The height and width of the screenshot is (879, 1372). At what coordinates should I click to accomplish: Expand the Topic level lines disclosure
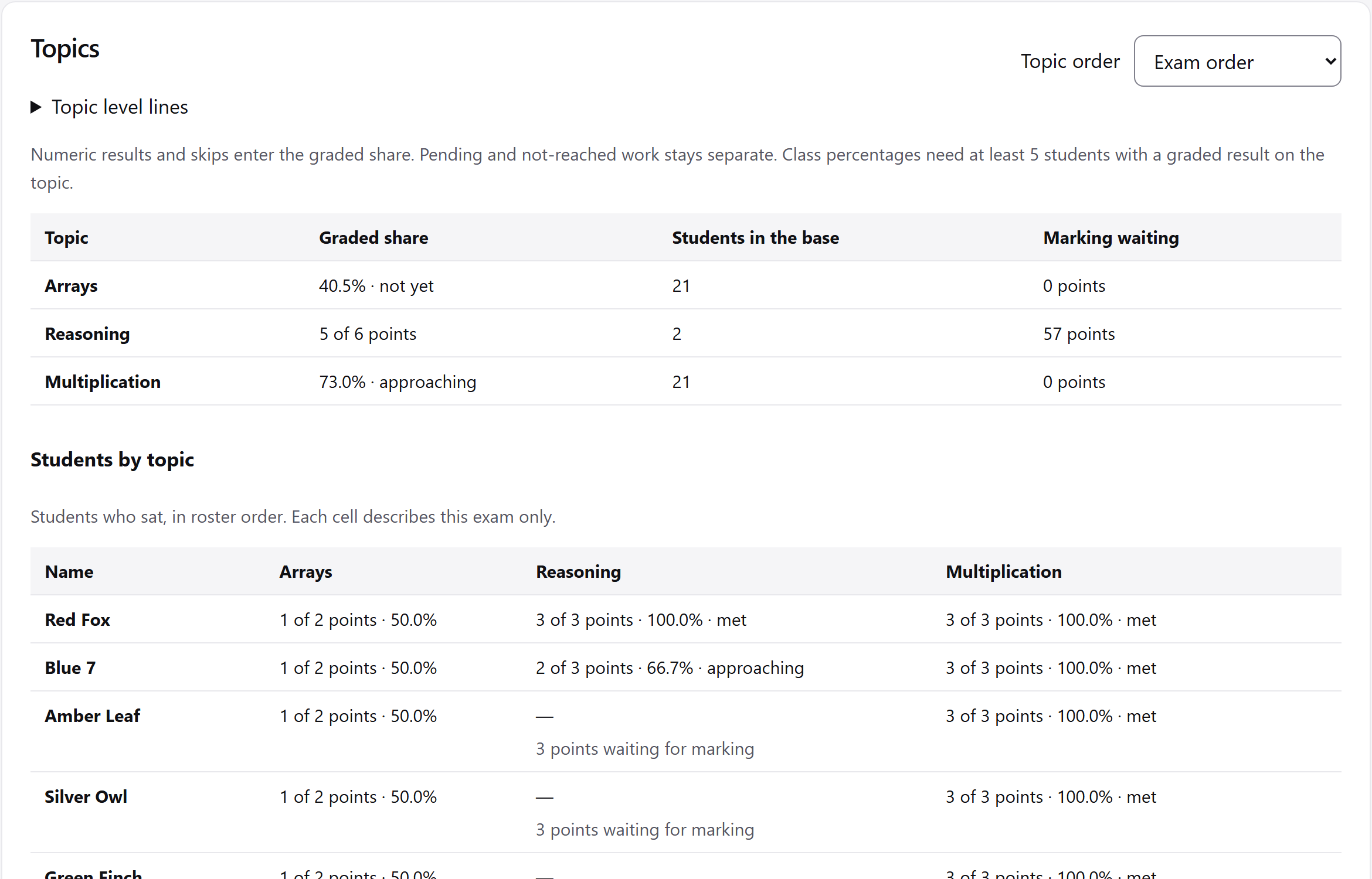pos(110,107)
